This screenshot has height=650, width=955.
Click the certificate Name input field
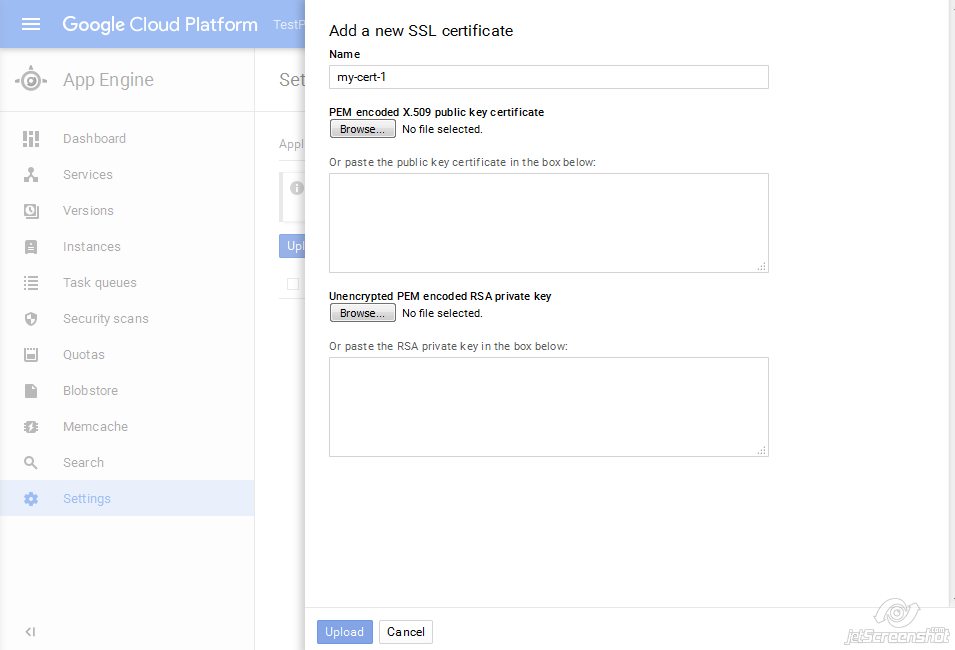pyautogui.click(x=548, y=77)
